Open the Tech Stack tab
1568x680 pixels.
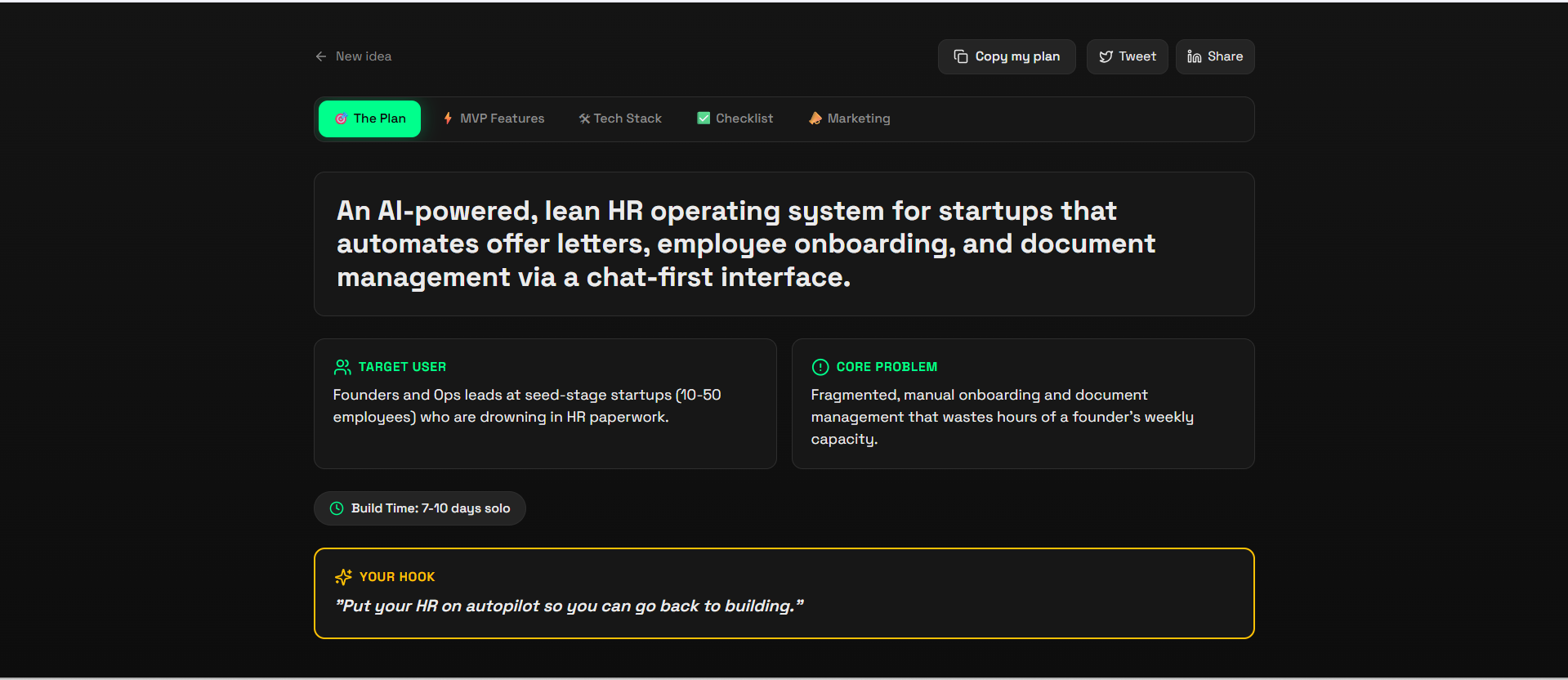(620, 119)
